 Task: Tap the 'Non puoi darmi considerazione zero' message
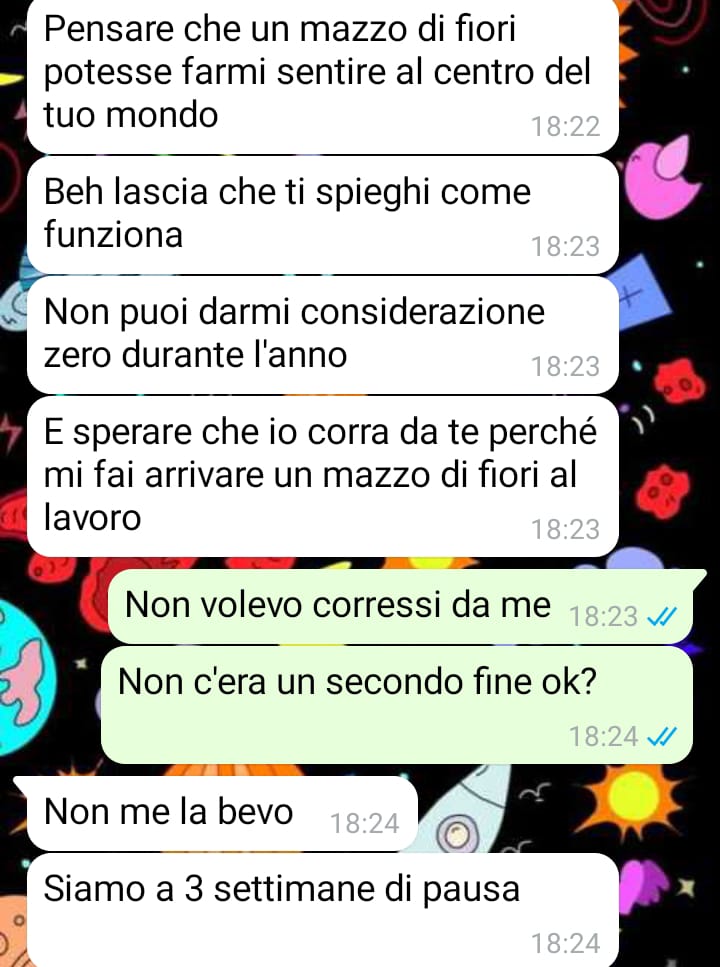pyautogui.click(x=323, y=335)
